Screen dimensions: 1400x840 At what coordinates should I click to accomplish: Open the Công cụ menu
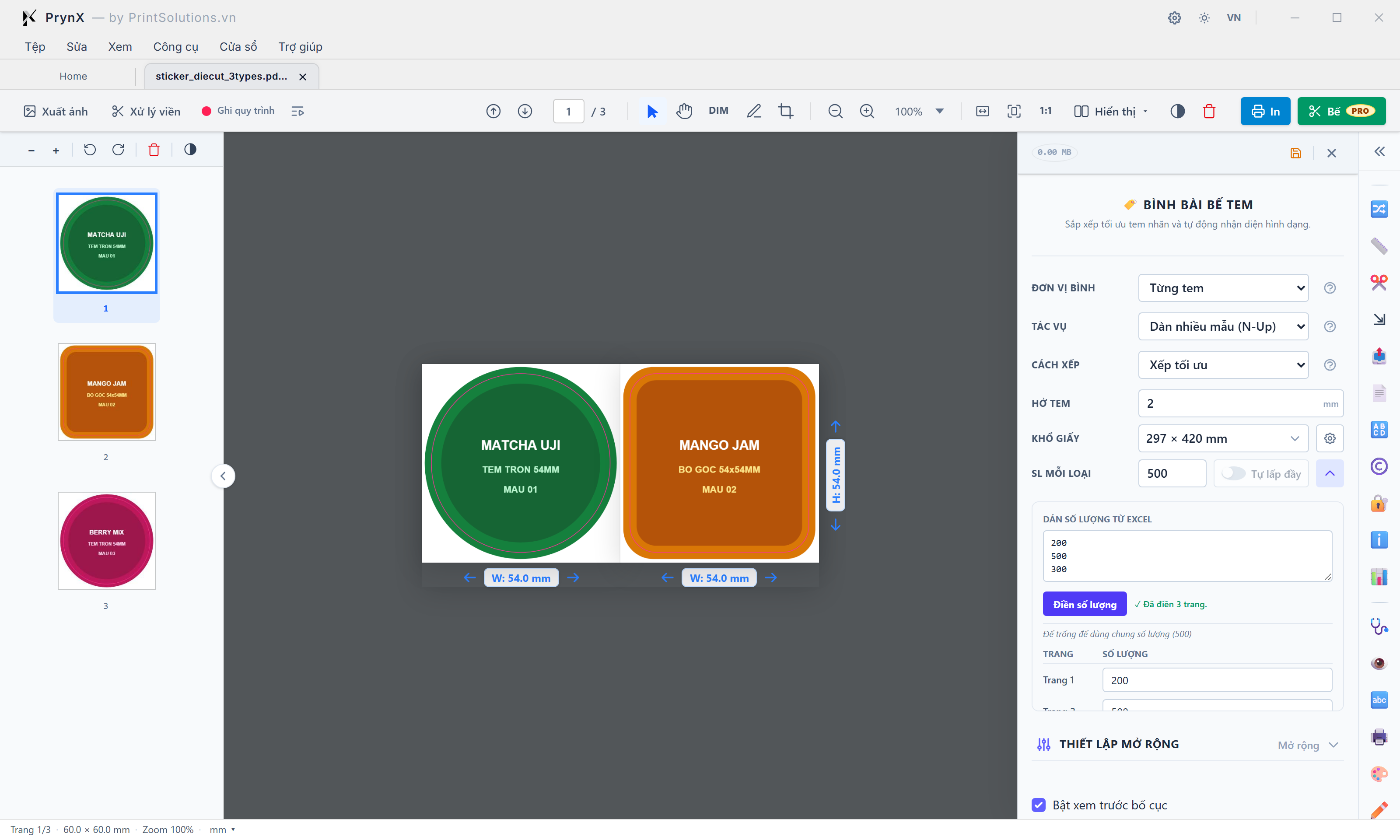pos(175,46)
